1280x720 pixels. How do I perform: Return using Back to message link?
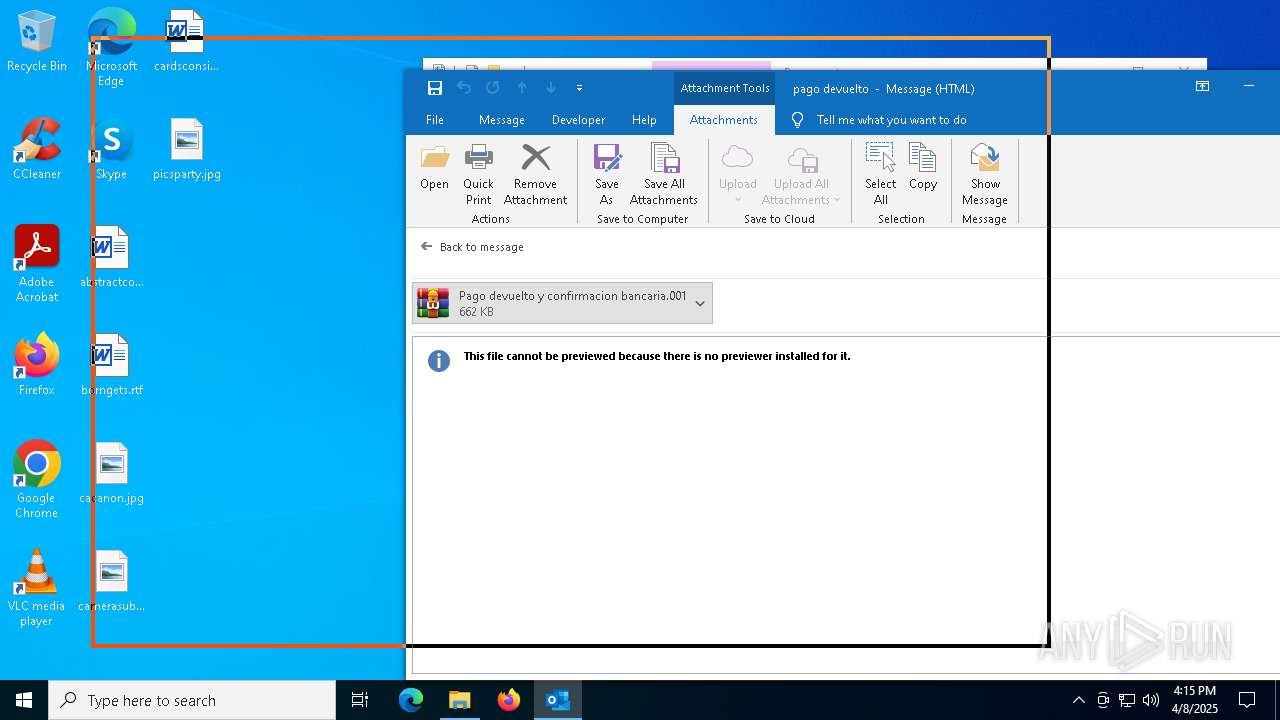[x=472, y=247]
